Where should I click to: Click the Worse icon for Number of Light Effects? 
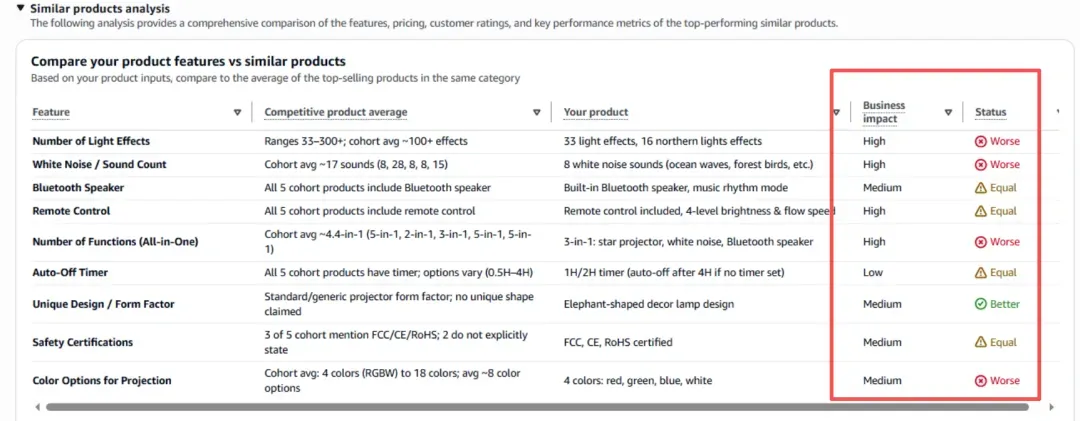981,141
